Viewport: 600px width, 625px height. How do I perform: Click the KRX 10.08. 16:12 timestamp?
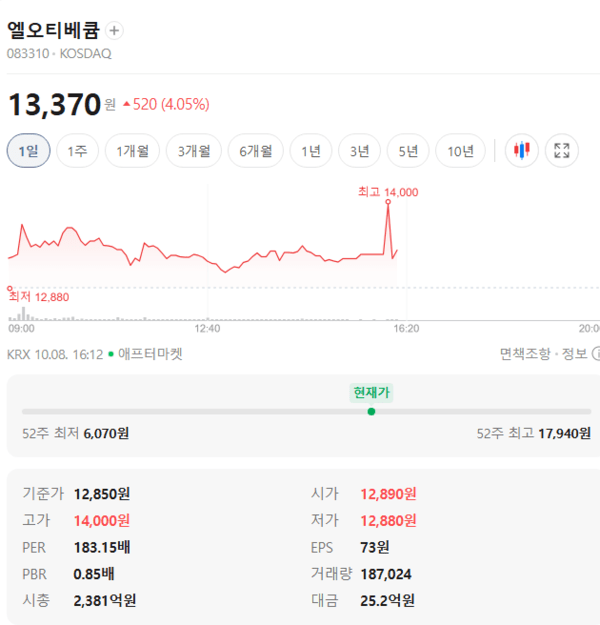[x=55, y=354]
